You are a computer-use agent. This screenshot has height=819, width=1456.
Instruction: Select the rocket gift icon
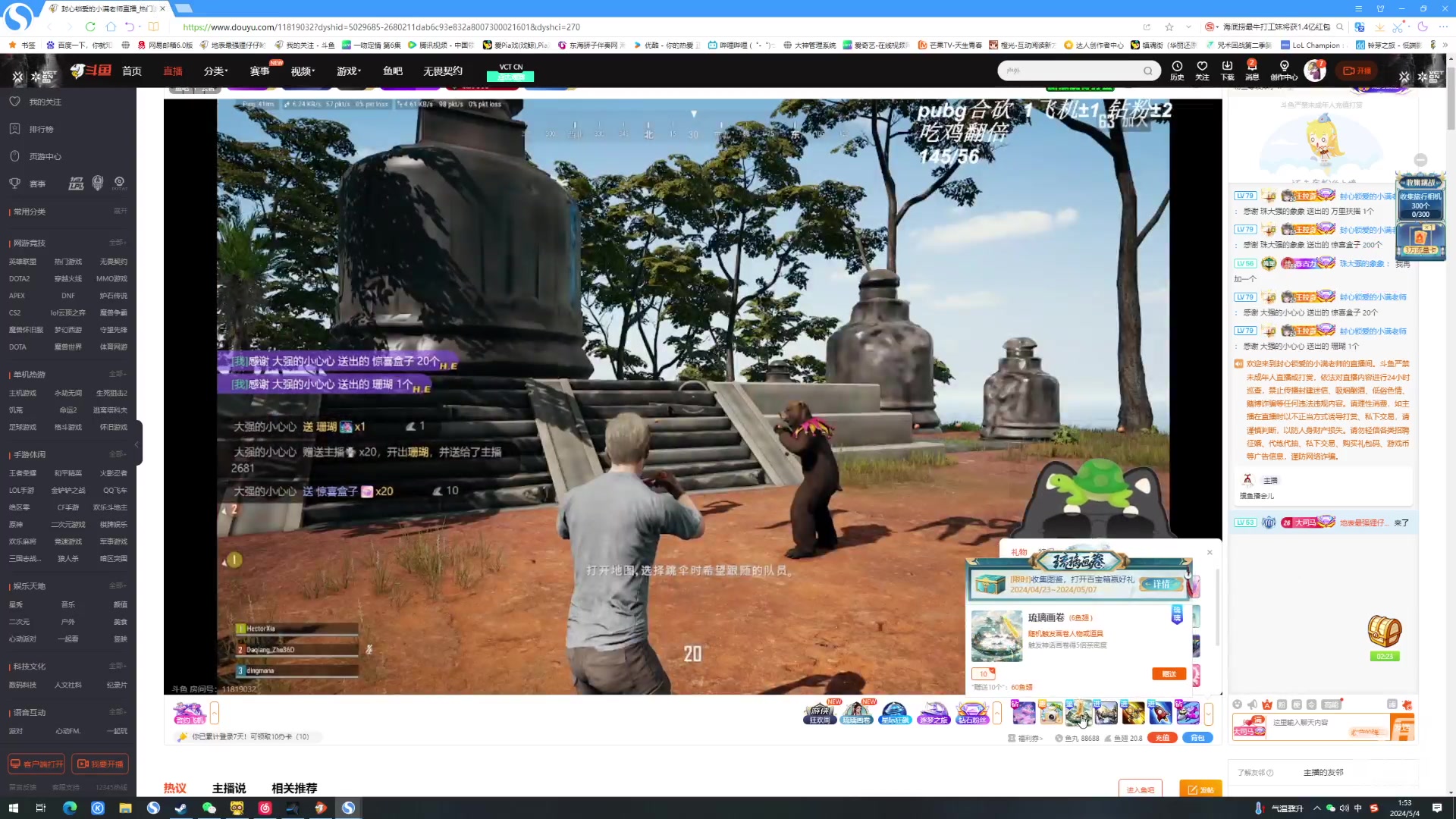1160,713
